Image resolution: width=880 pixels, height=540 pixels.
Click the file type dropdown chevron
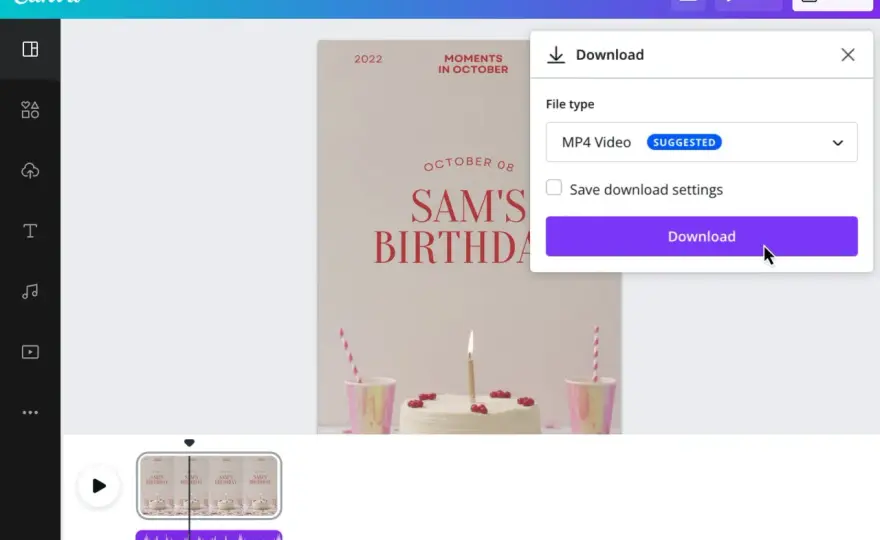tap(838, 143)
